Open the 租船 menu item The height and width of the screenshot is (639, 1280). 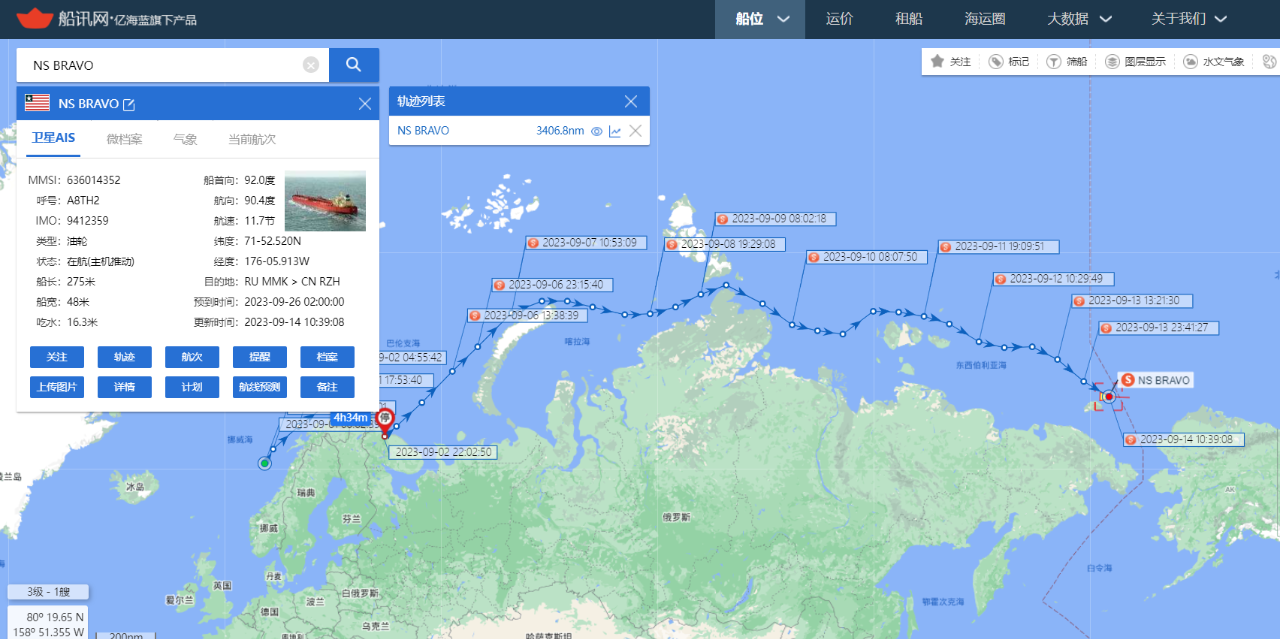pyautogui.click(x=909, y=19)
